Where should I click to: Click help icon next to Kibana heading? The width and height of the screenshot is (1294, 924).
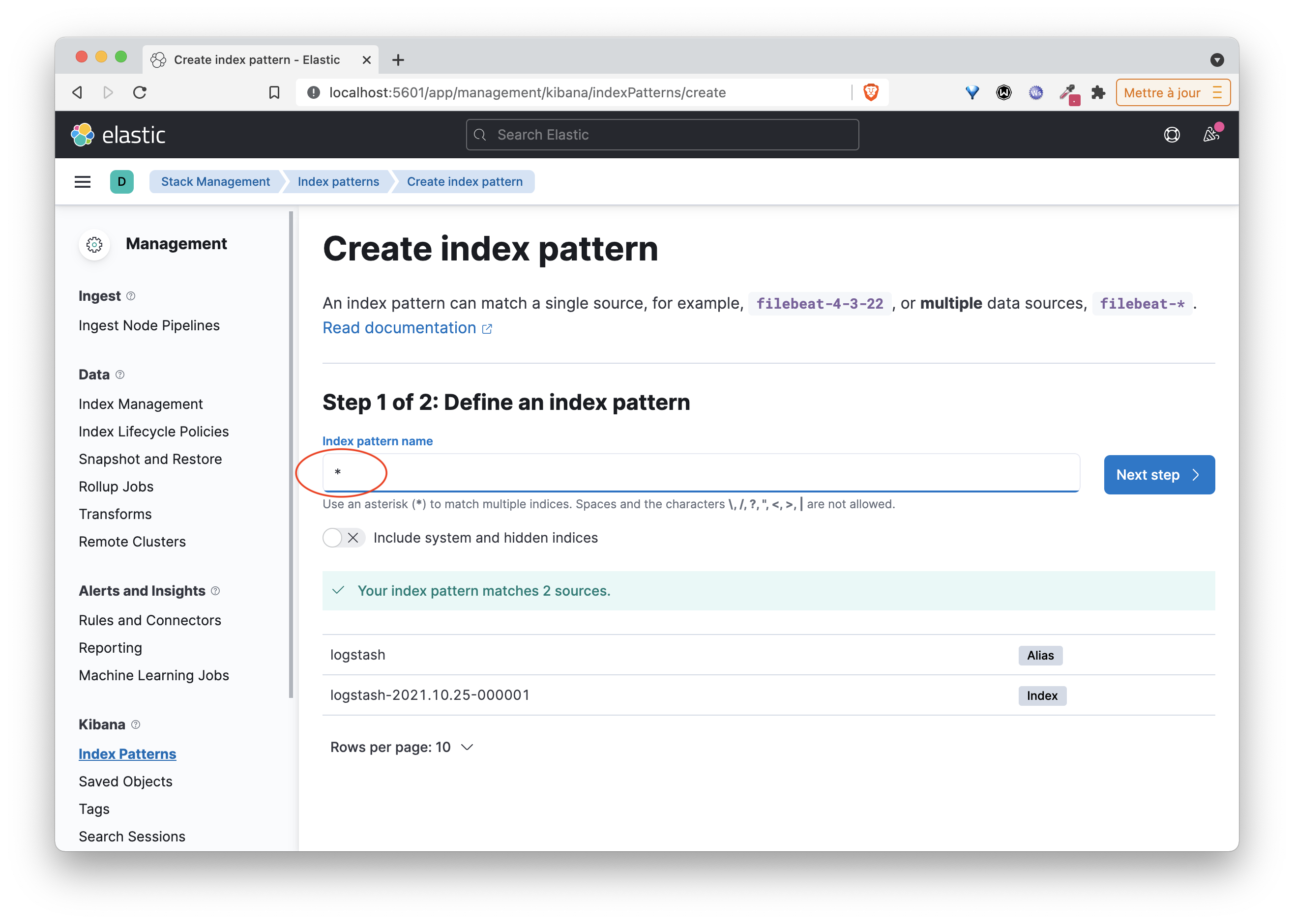[x=135, y=725]
